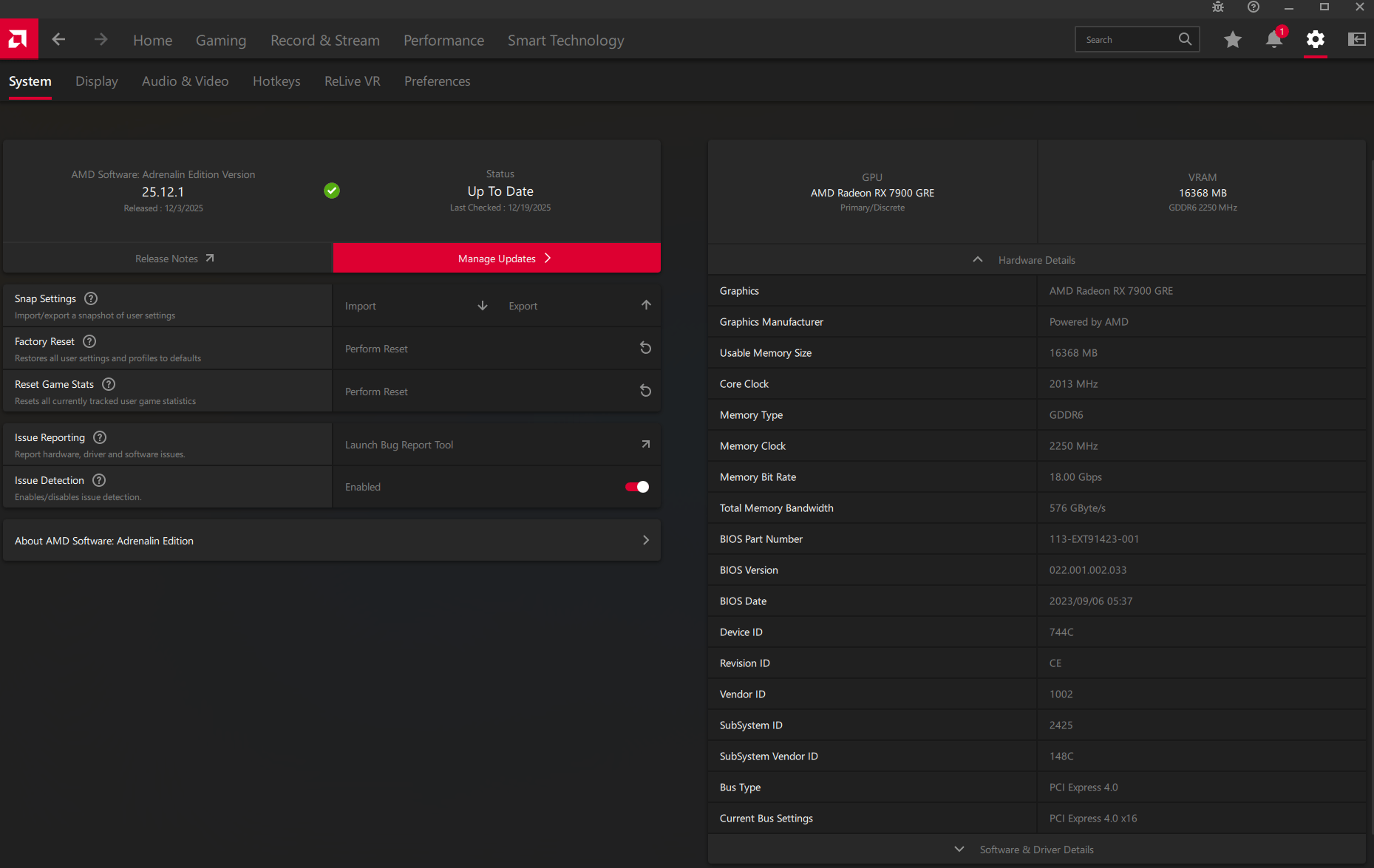Screen dimensions: 1374x868
Task: Select the System tab
Action: (30, 81)
